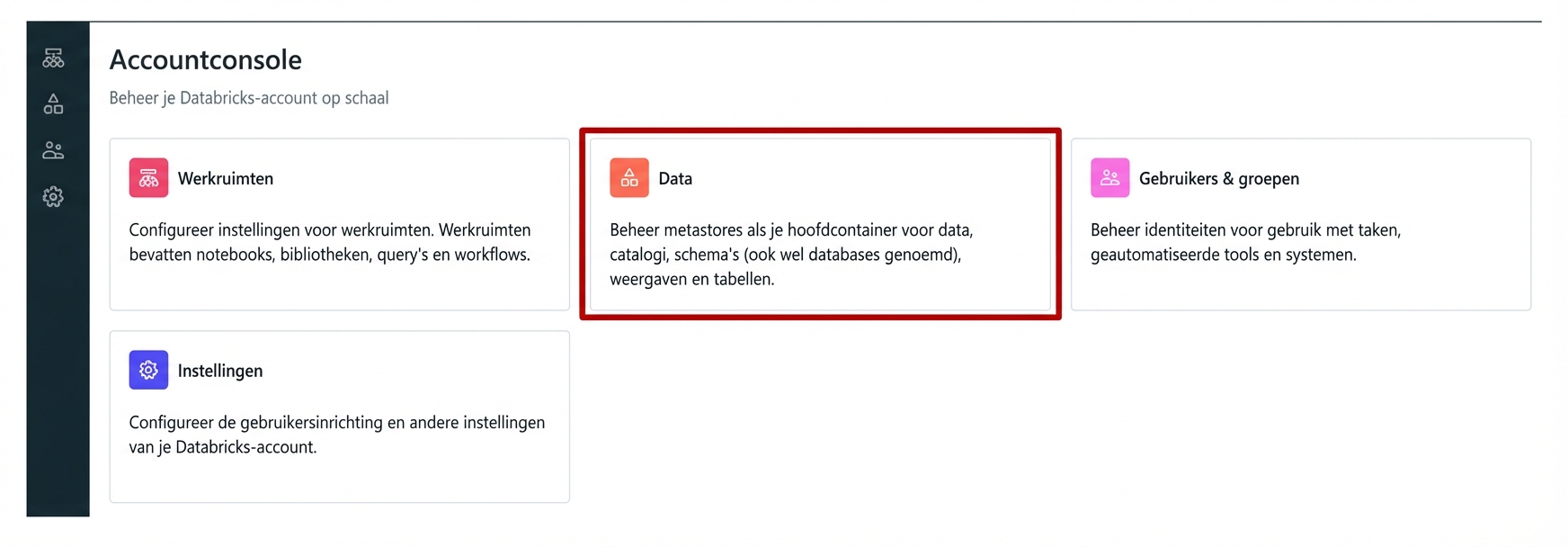Click the Gebruikers & groepen title text
This screenshot has height=547, width=1568.
1219,178
